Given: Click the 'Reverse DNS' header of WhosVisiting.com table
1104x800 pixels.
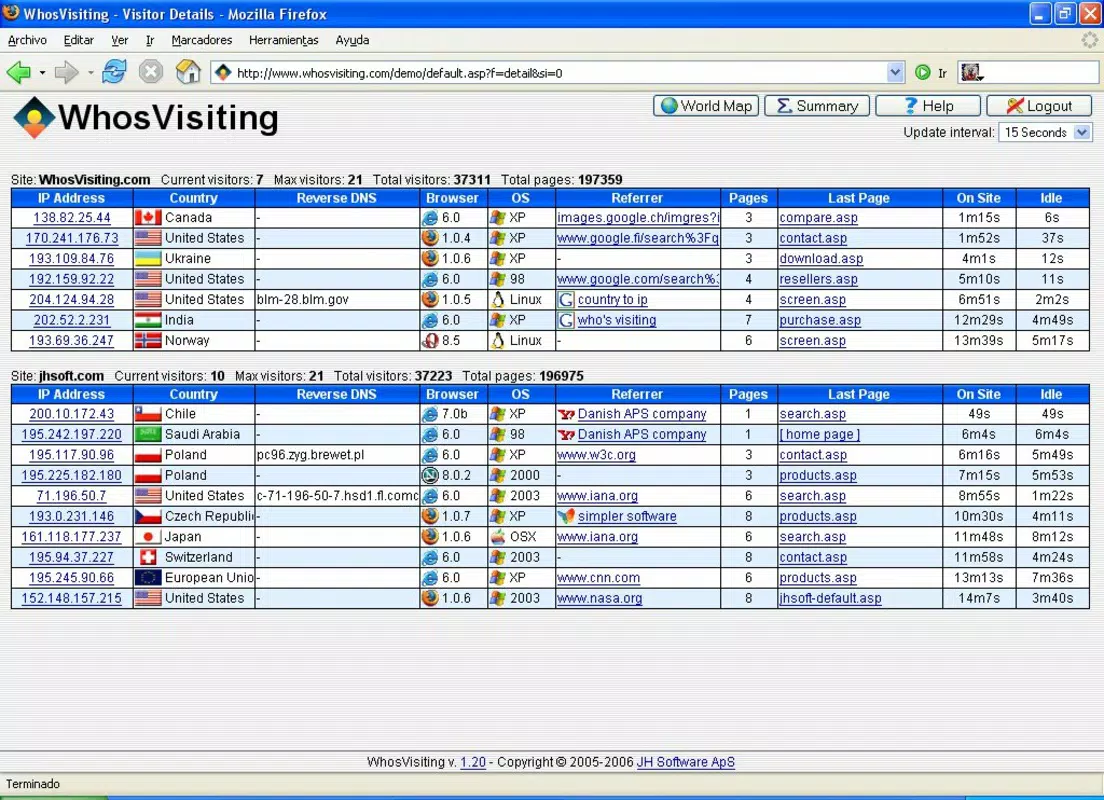Looking at the screenshot, I should click(337, 199).
